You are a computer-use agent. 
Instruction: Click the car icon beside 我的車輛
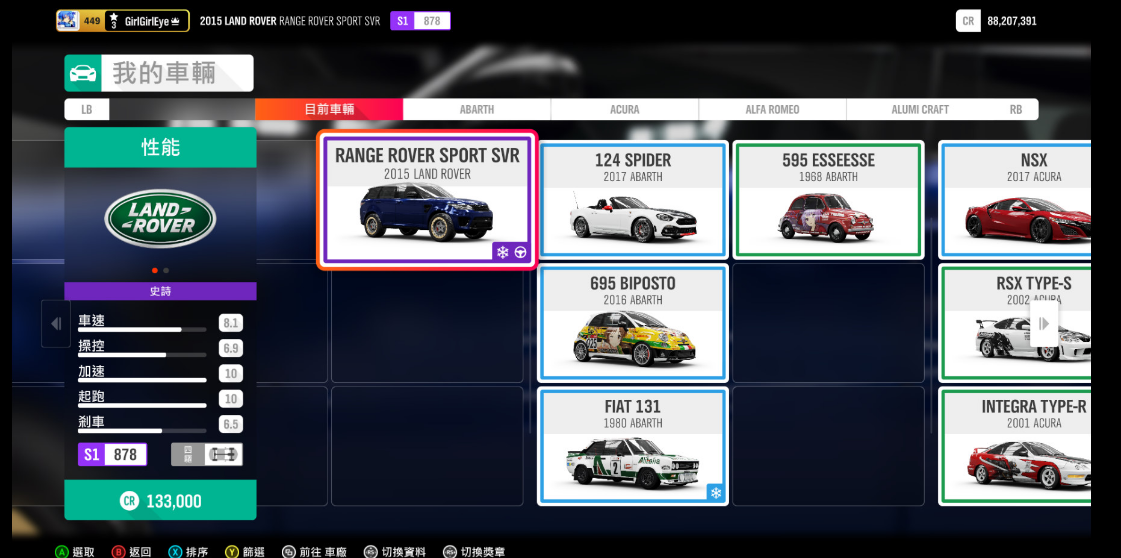click(x=83, y=74)
